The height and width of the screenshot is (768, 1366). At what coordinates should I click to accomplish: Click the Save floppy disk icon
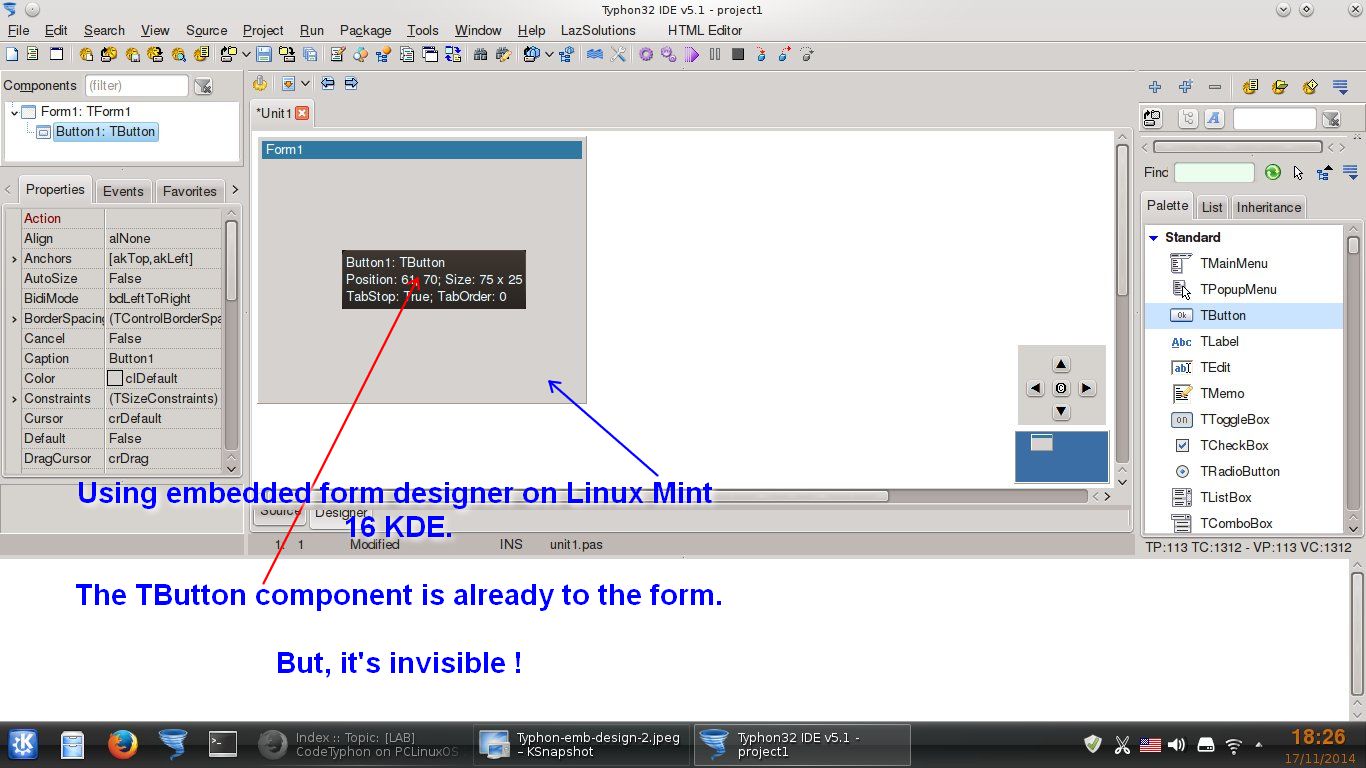[x=264, y=54]
